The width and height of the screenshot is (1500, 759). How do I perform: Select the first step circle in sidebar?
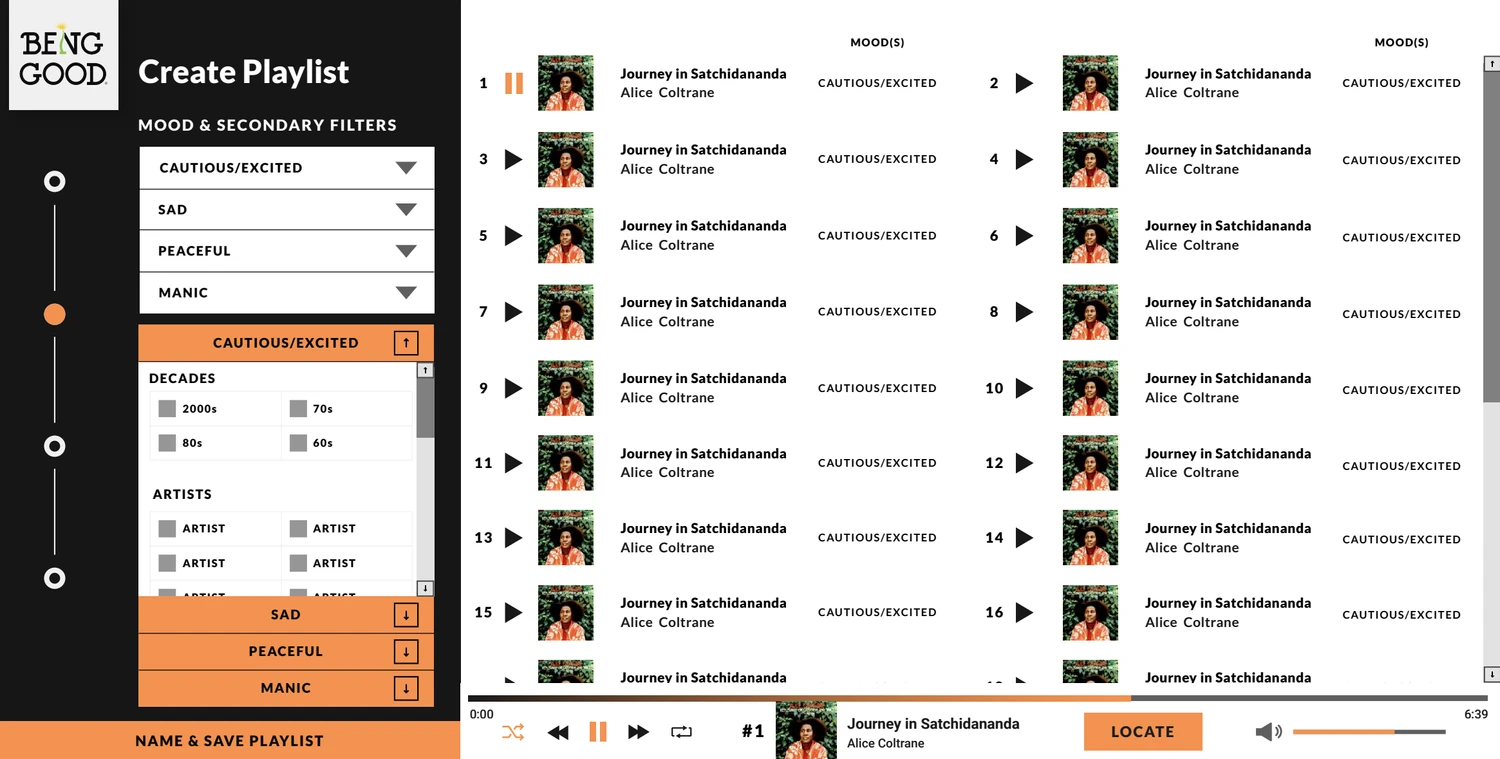[55, 181]
